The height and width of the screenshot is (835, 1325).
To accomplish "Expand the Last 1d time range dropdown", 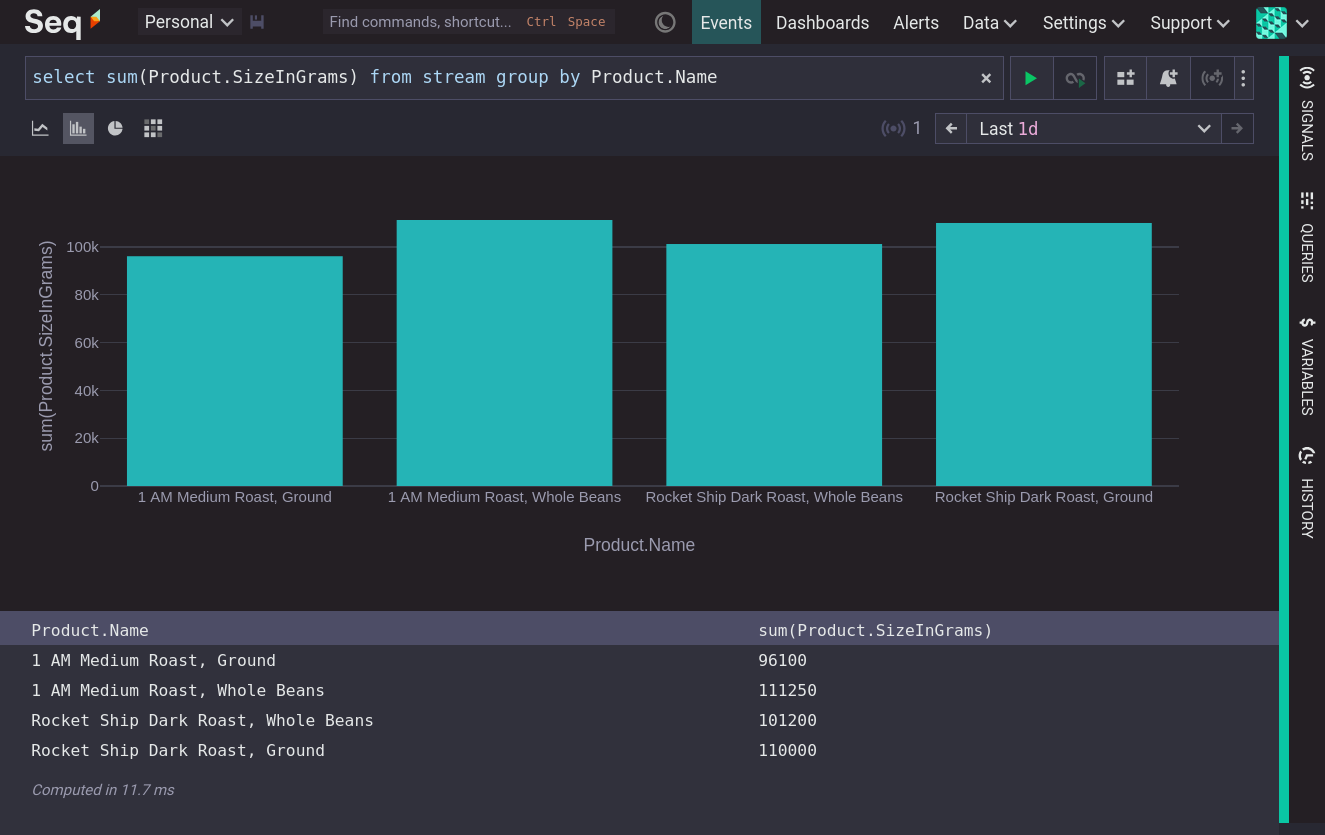I will pos(1093,128).
